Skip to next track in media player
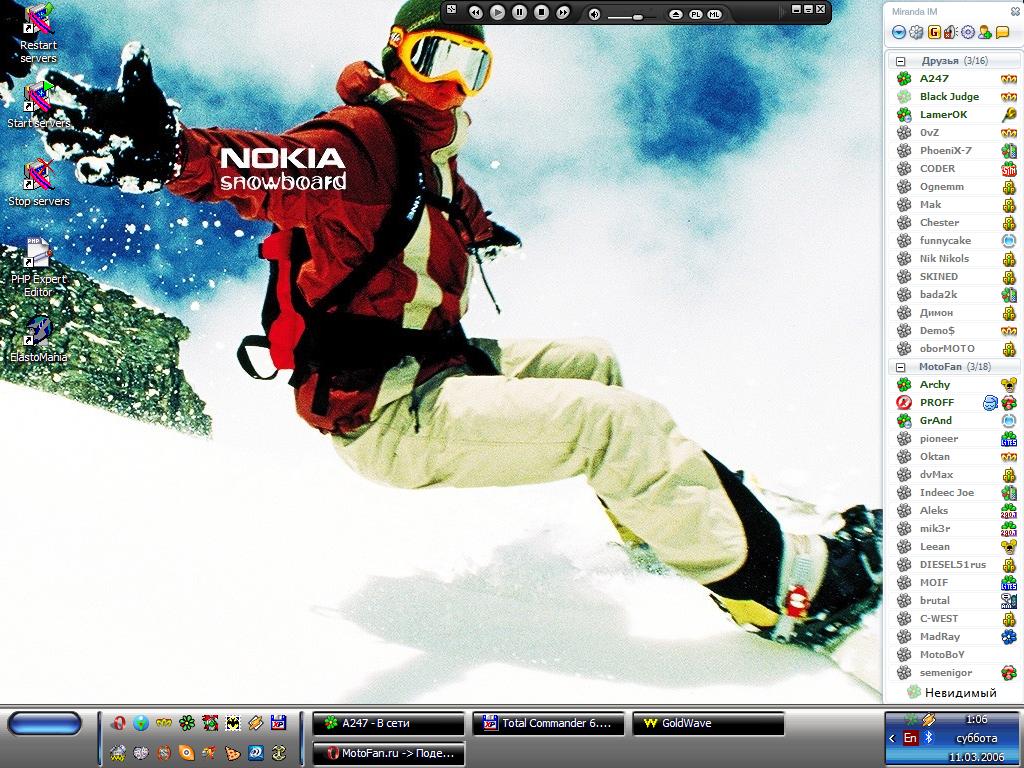 [563, 12]
